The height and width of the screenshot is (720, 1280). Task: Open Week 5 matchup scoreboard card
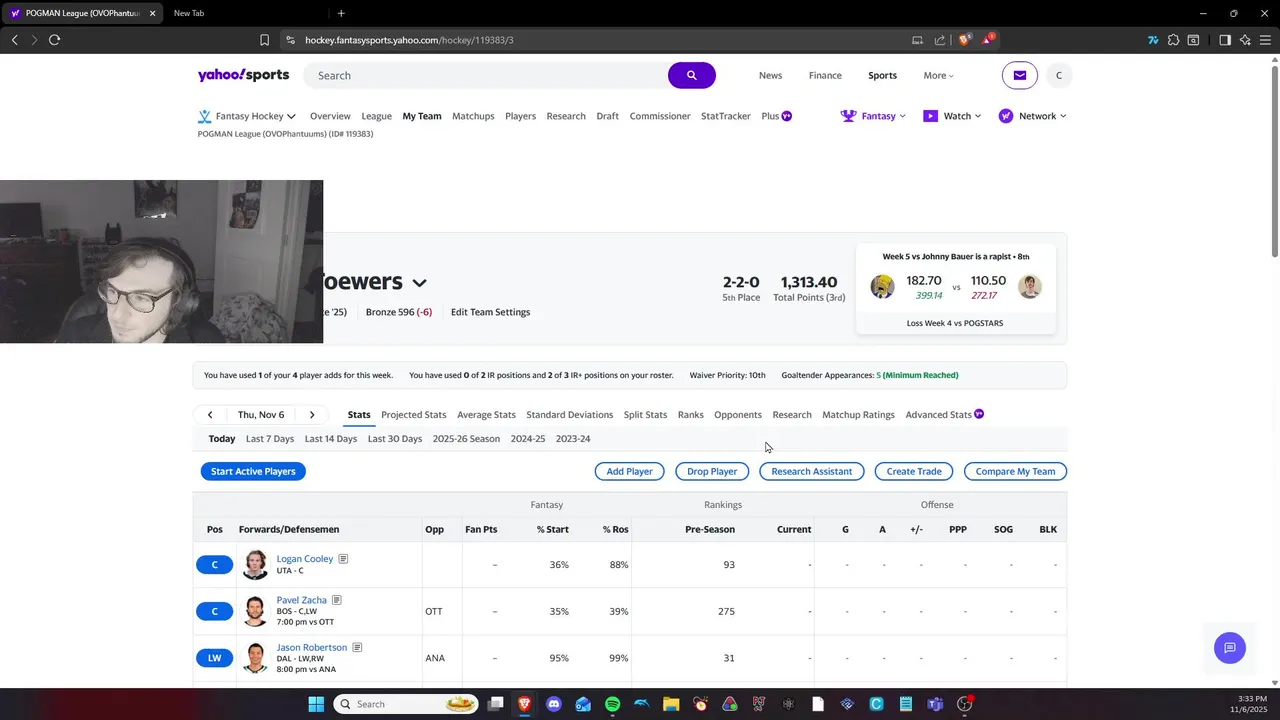(955, 289)
